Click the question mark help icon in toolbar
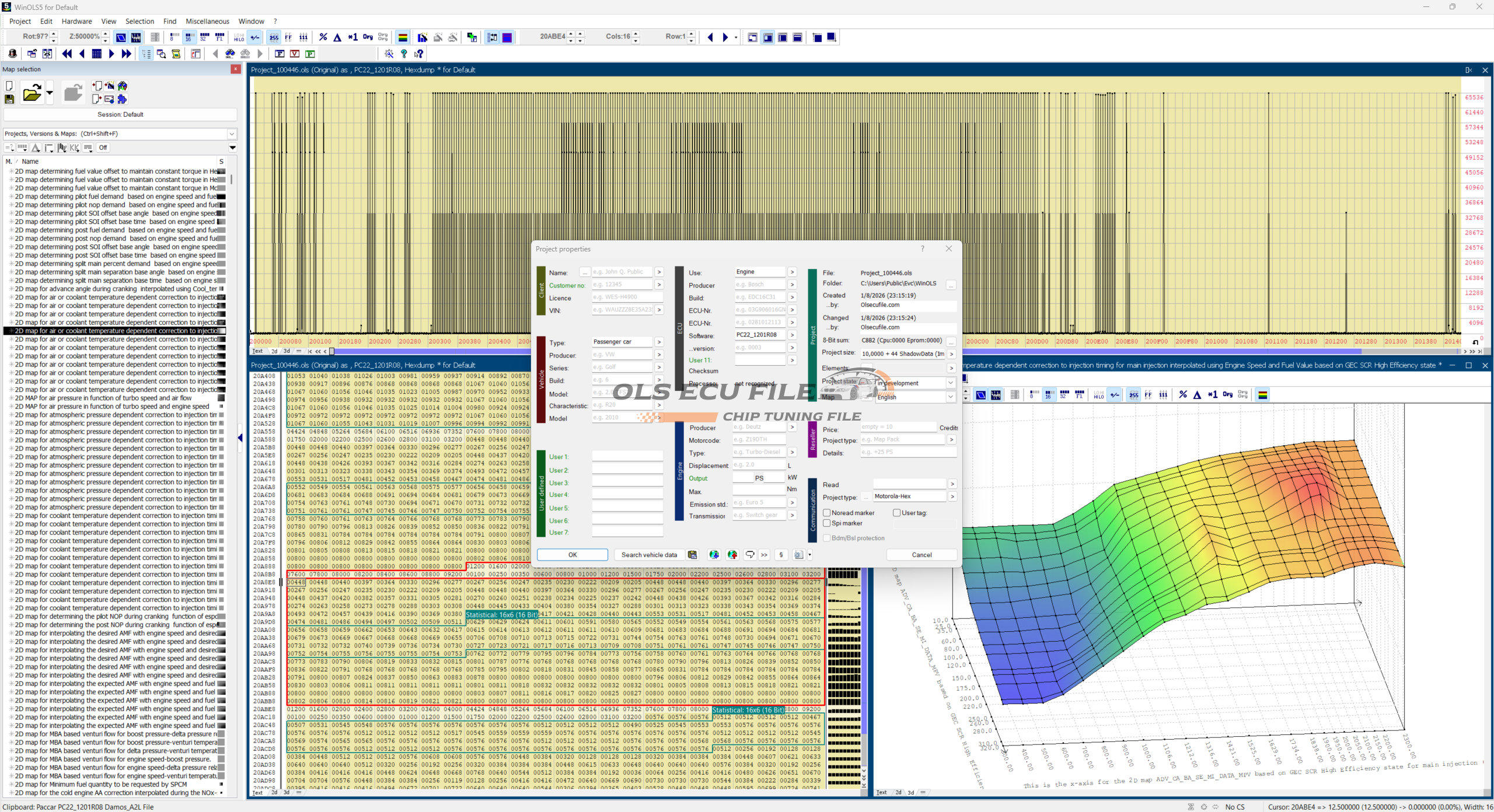The height and width of the screenshot is (812, 1494). point(404,54)
